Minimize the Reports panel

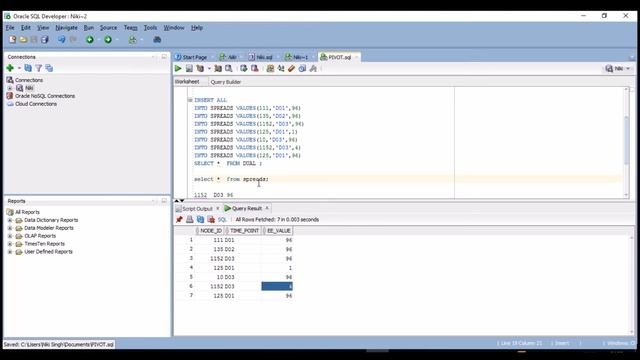pos(164,201)
